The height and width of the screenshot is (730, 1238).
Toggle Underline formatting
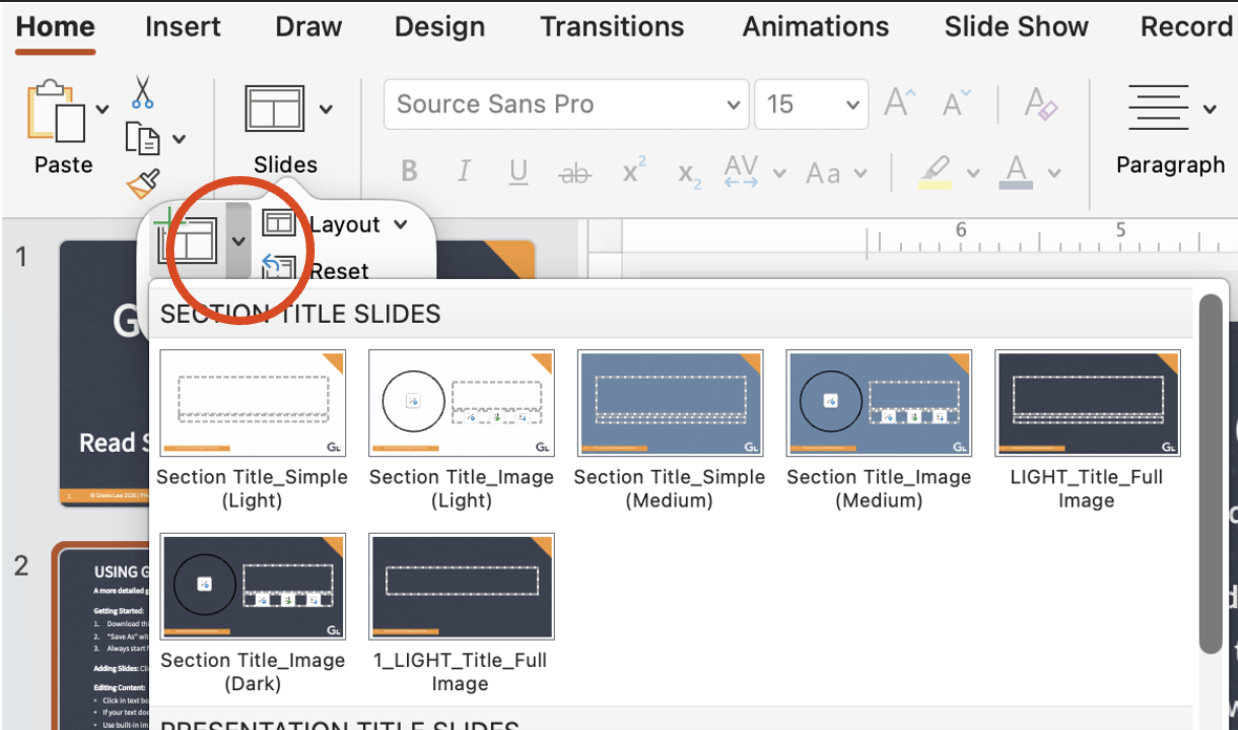(x=518, y=172)
